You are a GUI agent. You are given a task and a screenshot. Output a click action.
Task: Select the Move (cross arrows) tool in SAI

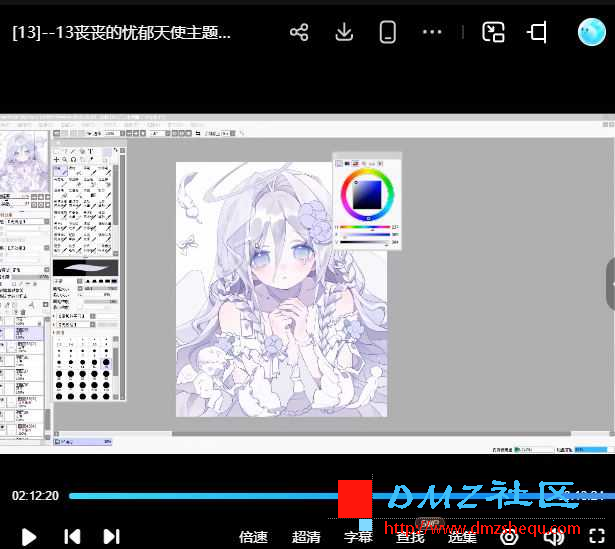(x=56, y=160)
